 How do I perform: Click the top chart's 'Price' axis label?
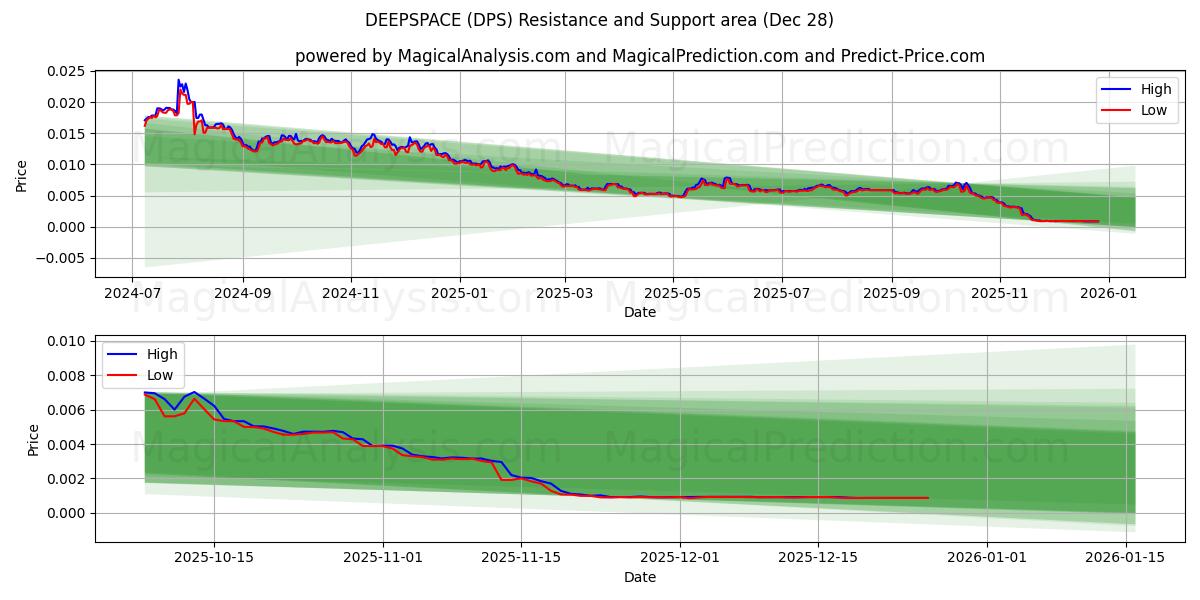tap(22, 175)
